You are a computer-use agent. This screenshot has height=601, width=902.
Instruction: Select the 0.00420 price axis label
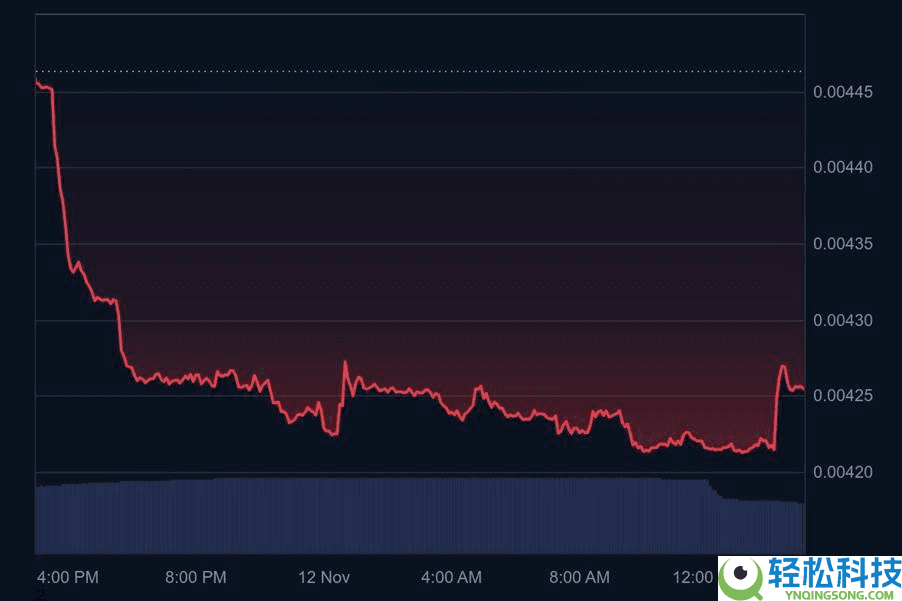point(843,472)
